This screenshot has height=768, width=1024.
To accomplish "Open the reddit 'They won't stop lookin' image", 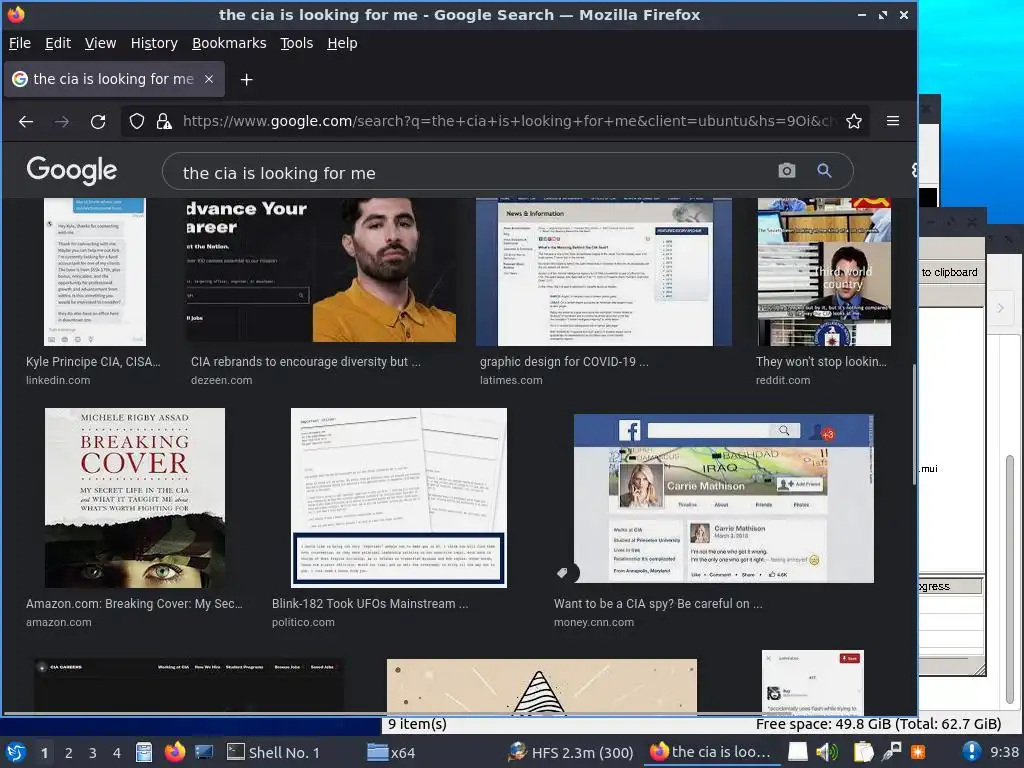I will [824, 272].
